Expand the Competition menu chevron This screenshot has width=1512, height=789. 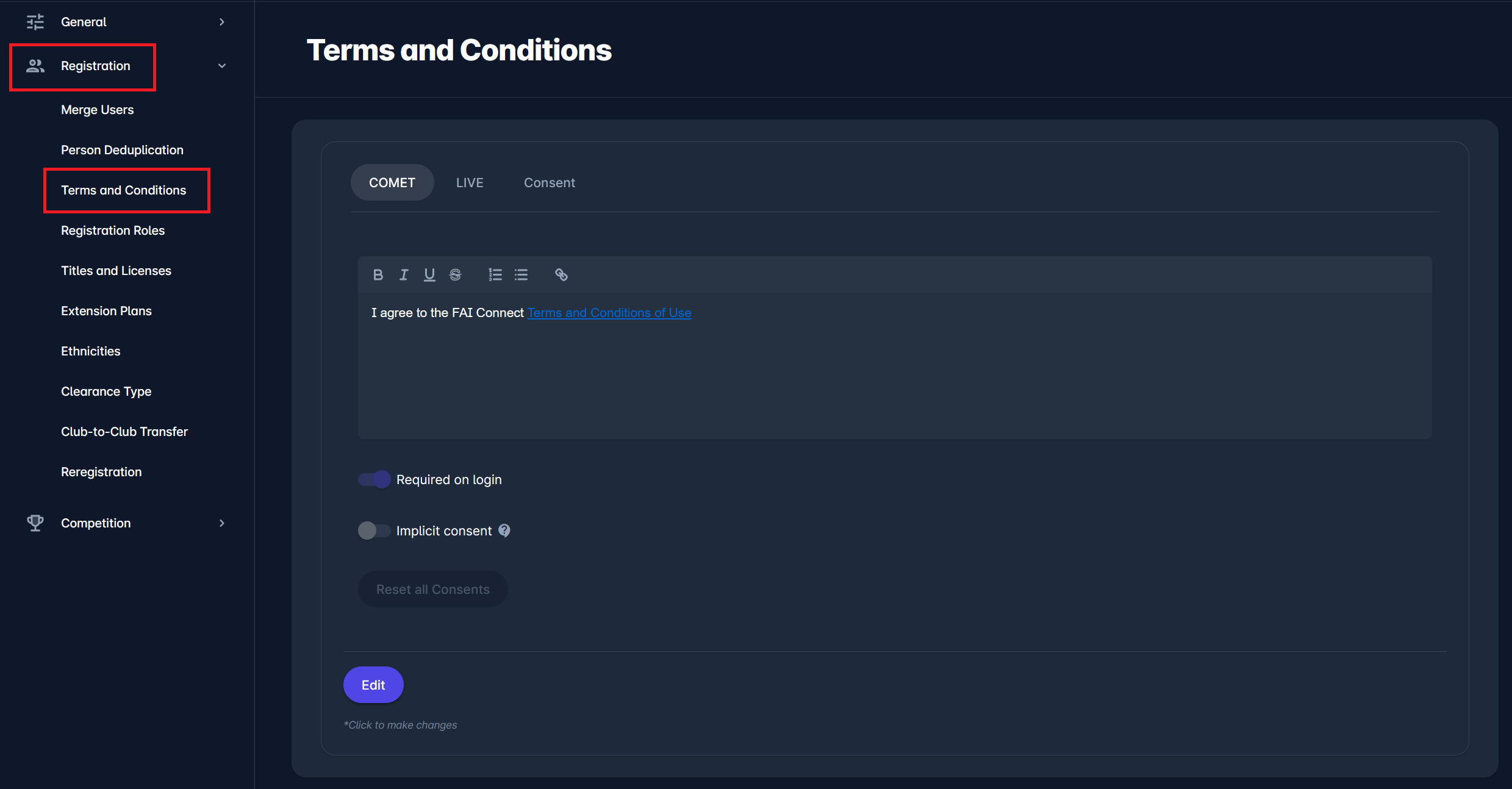pos(222,523)
